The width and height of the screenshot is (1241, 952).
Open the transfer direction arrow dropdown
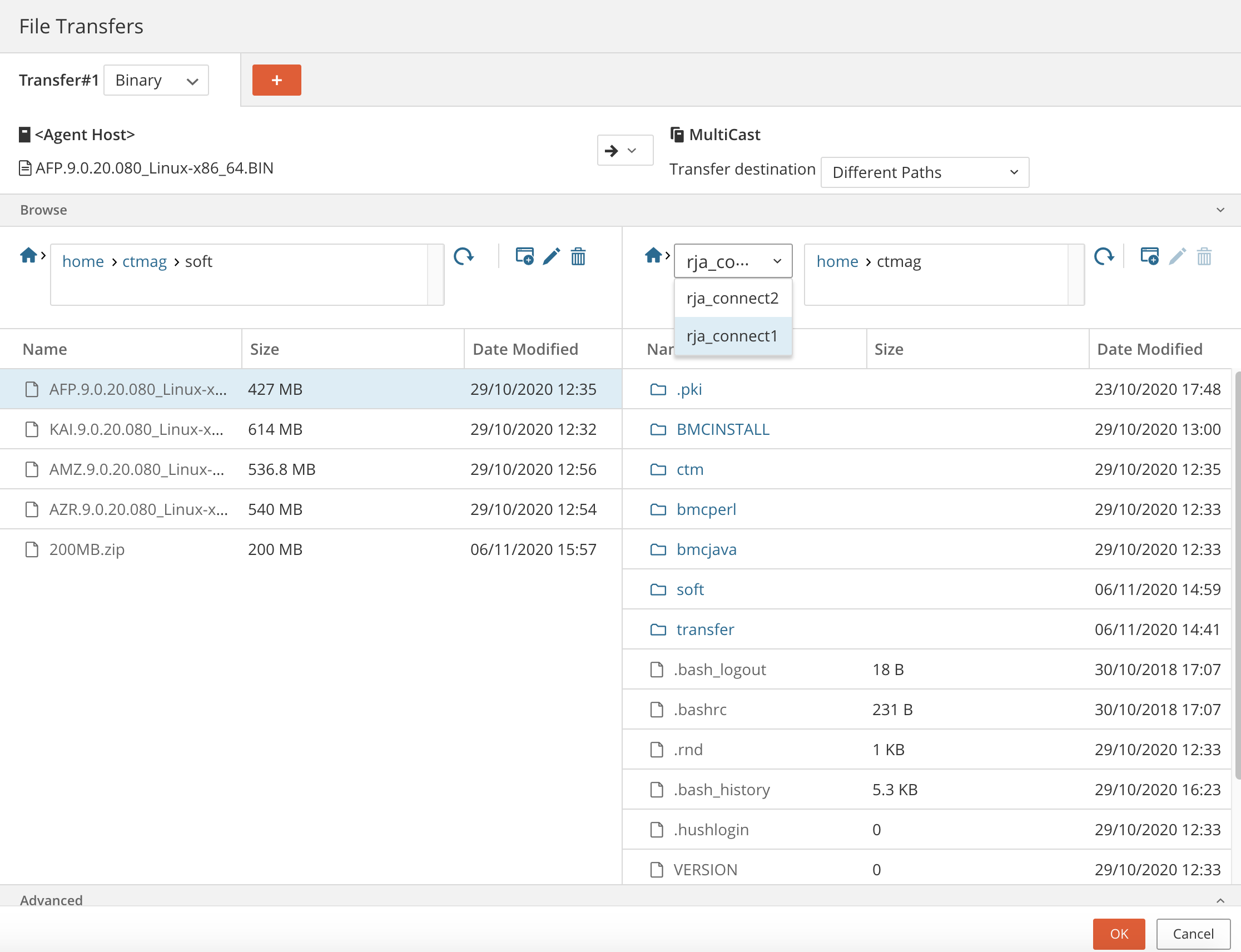pos(624,150)
